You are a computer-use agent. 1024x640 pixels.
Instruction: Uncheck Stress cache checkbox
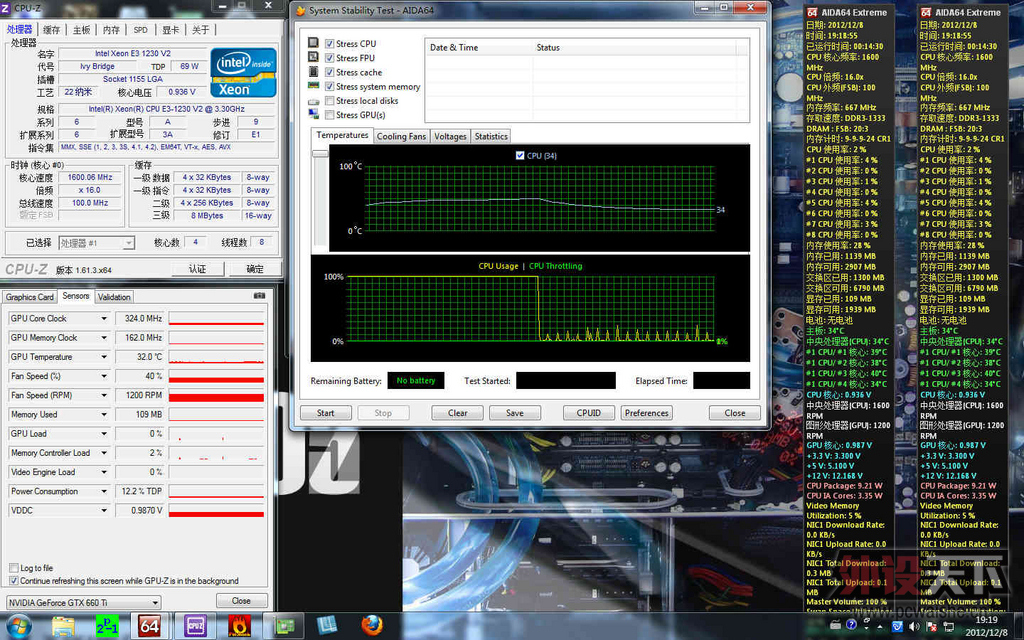pyautogui.click(x=330, y=72)
